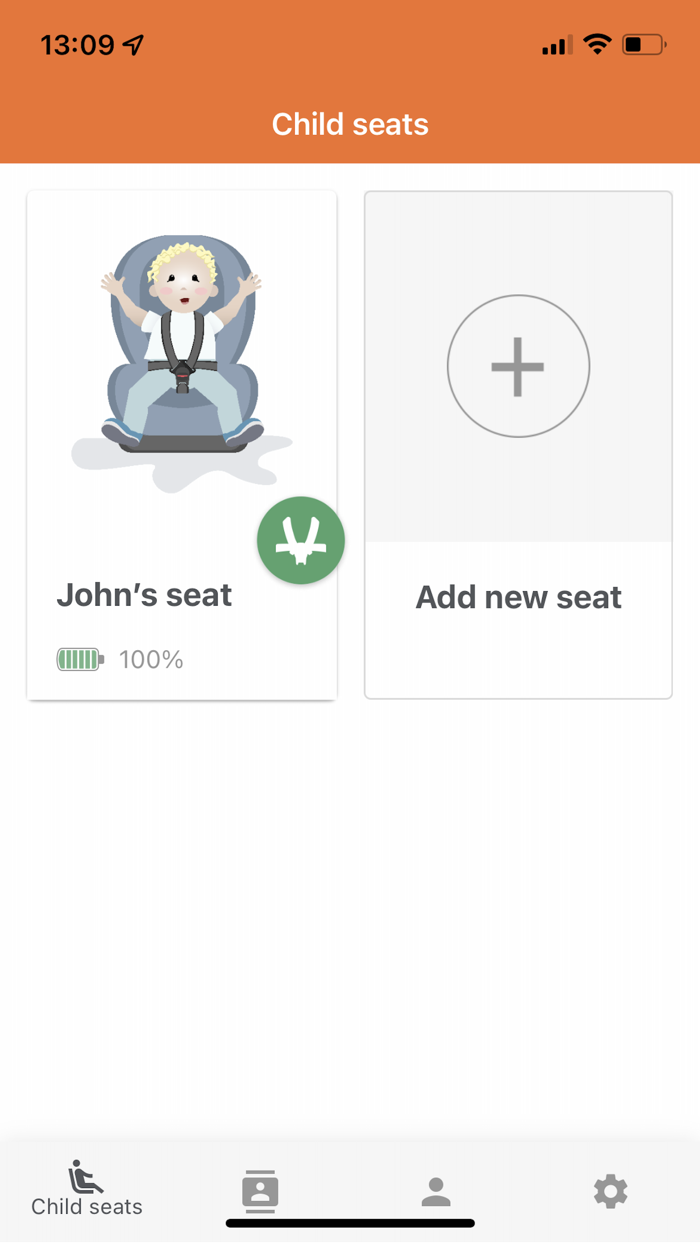Open the profile person tab icon
Screen dimensions: 700x1244
pos(435,1191)
